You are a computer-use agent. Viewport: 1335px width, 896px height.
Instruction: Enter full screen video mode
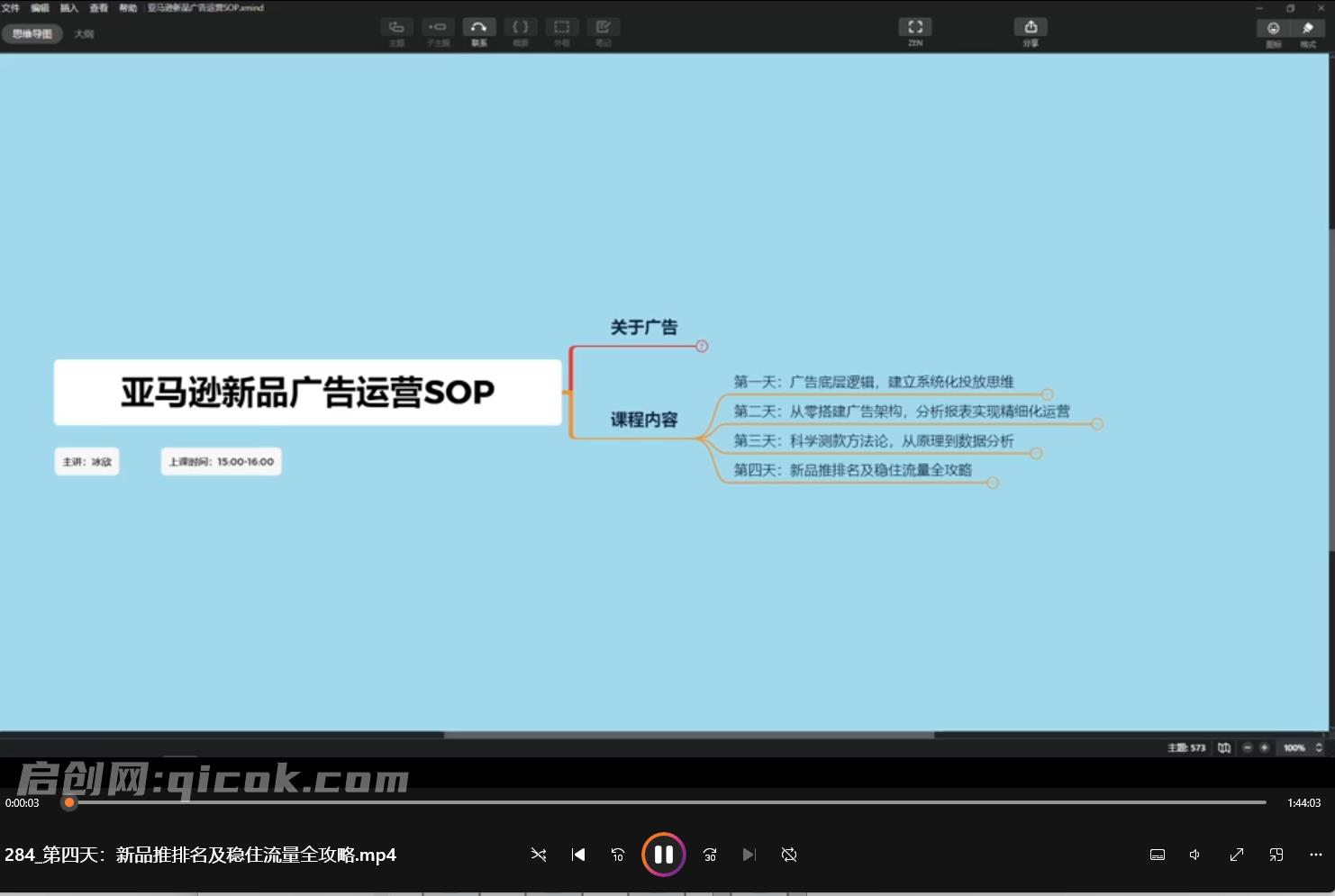pyautogui.click(x=1237, y=855)
